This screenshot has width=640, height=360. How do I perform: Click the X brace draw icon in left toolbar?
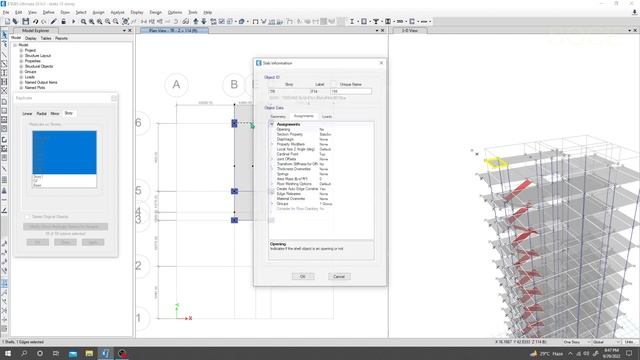click(4, 91)
